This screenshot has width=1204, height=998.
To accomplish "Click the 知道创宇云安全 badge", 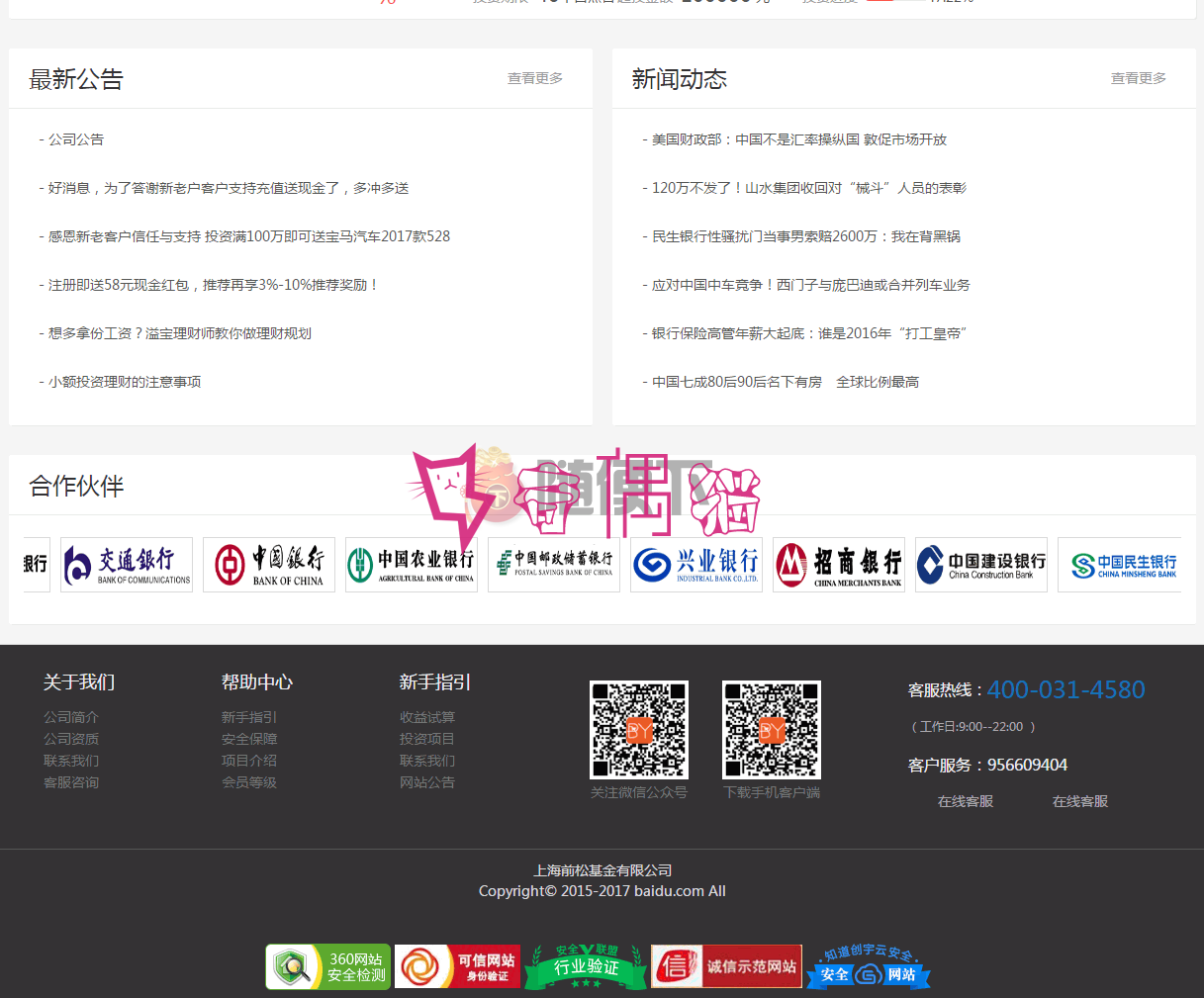I will coord(869,967).
